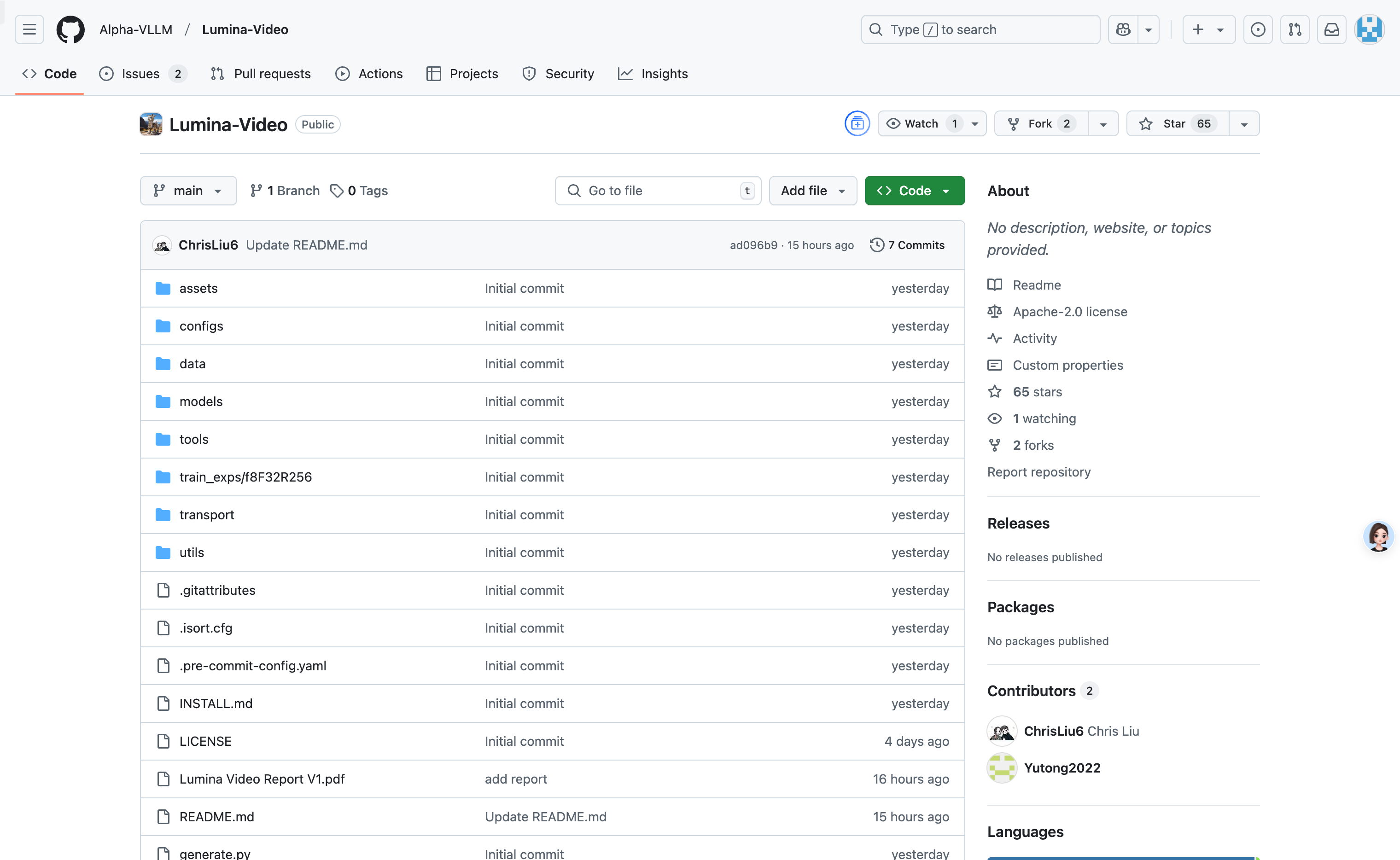Screen dimensions: 1400x860
Task: Open the green Code dropdown button
Action: (915, 191)
